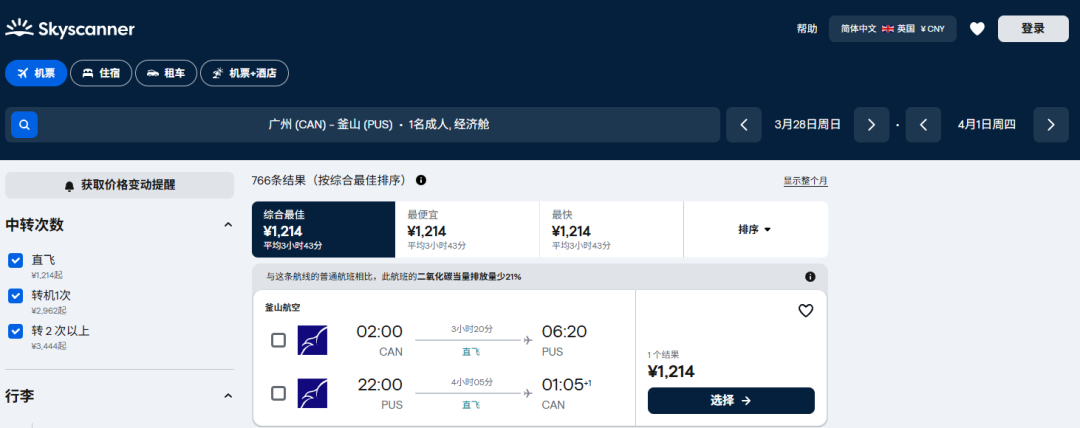Collapse the 中转次数 section
The width and height of the screenshot is (1080, 428).
click(x=228, y=225)
